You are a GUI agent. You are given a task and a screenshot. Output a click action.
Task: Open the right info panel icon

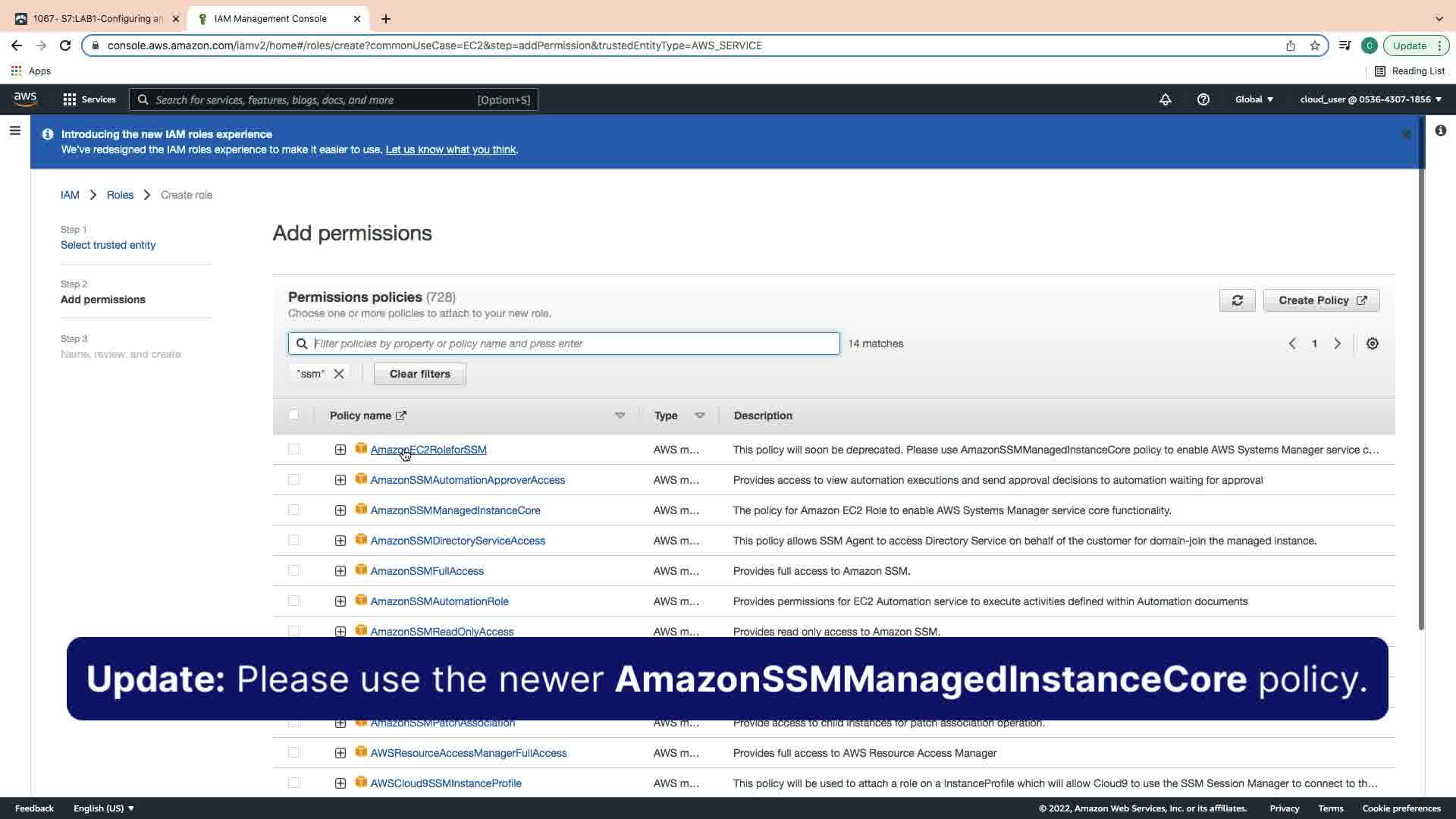coord(1440,130)
